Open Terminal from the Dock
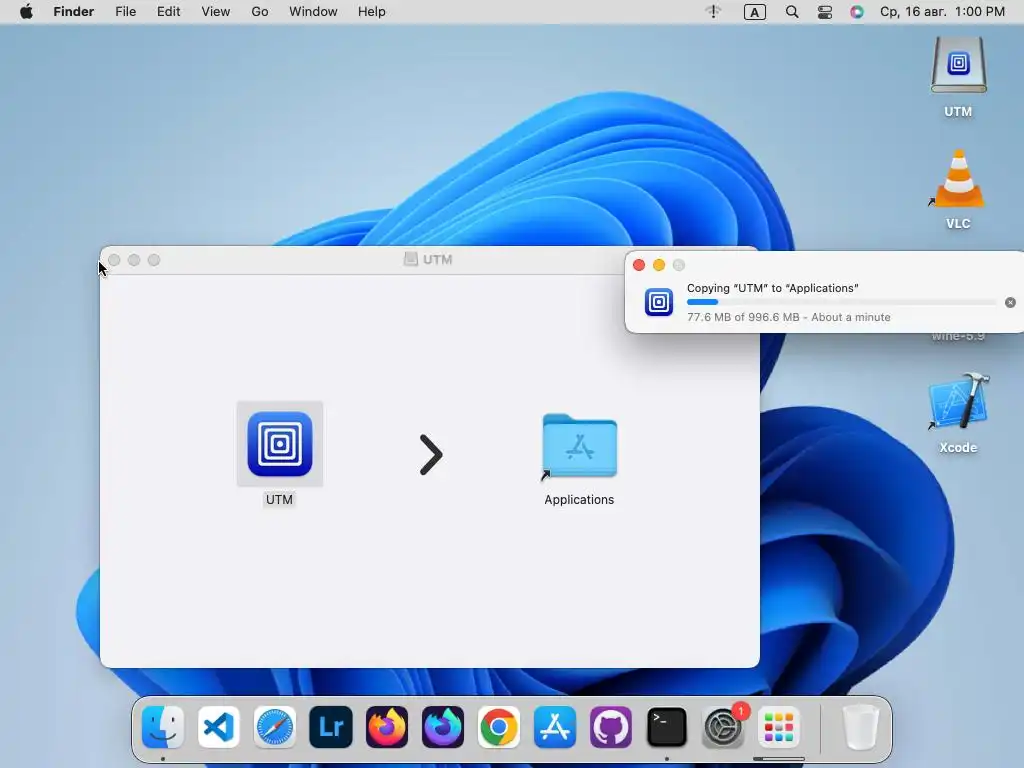This screenshot has height=768, width=1024. coord(667,727)
